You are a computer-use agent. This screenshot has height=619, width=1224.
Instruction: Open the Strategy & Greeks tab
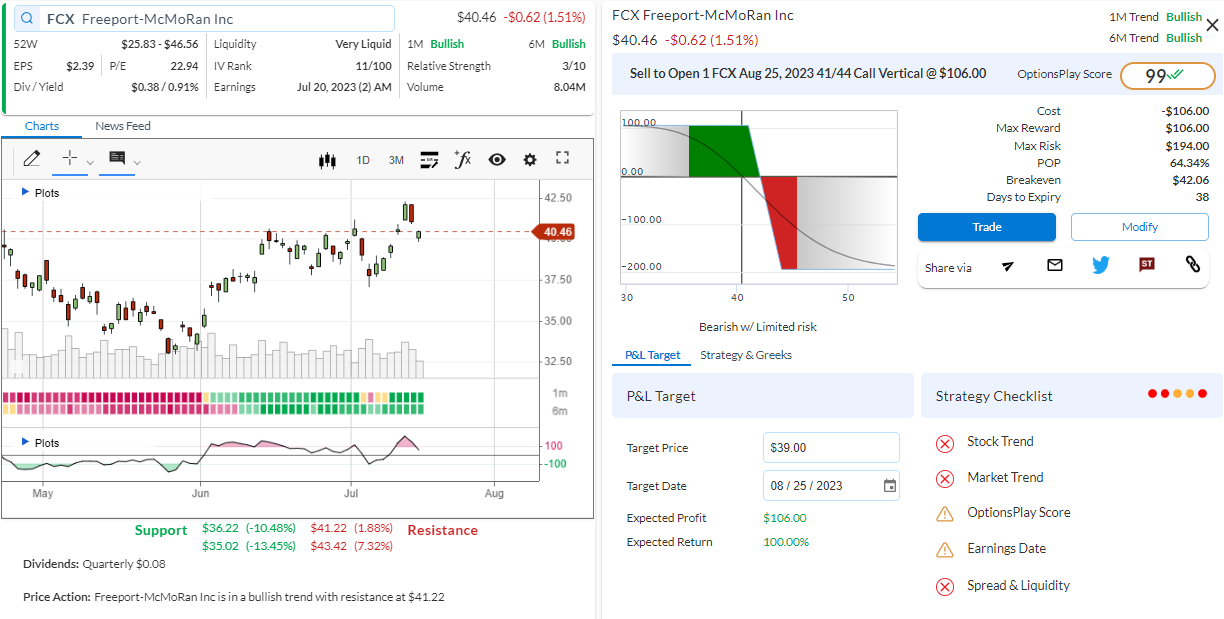tap(746, 355)
